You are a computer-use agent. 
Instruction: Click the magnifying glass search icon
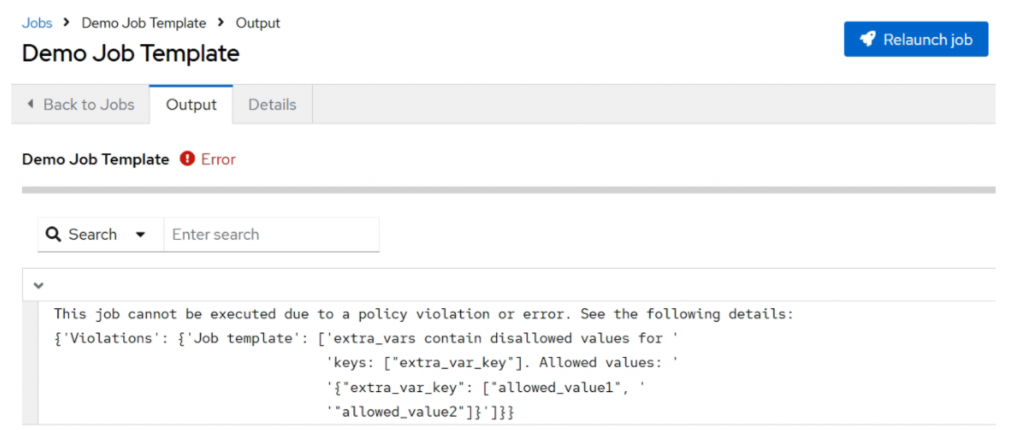pos(54,235)
